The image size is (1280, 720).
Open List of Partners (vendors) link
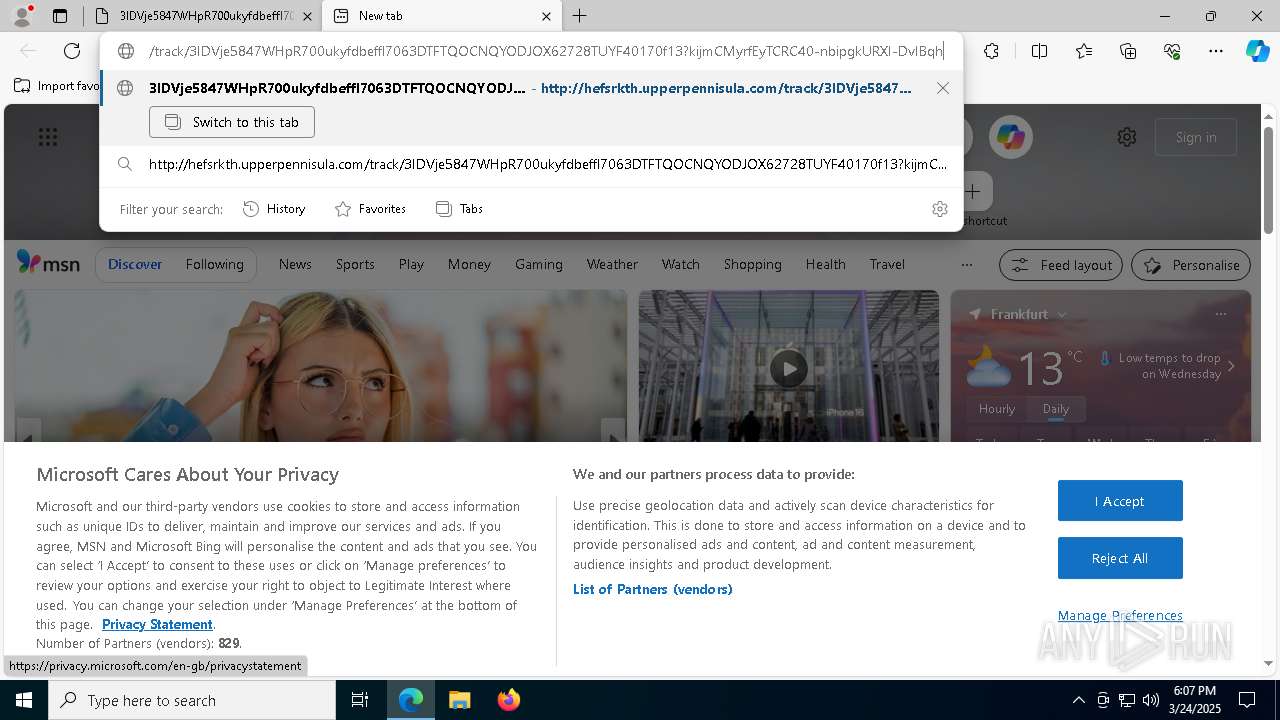click(x=653, y=589)
